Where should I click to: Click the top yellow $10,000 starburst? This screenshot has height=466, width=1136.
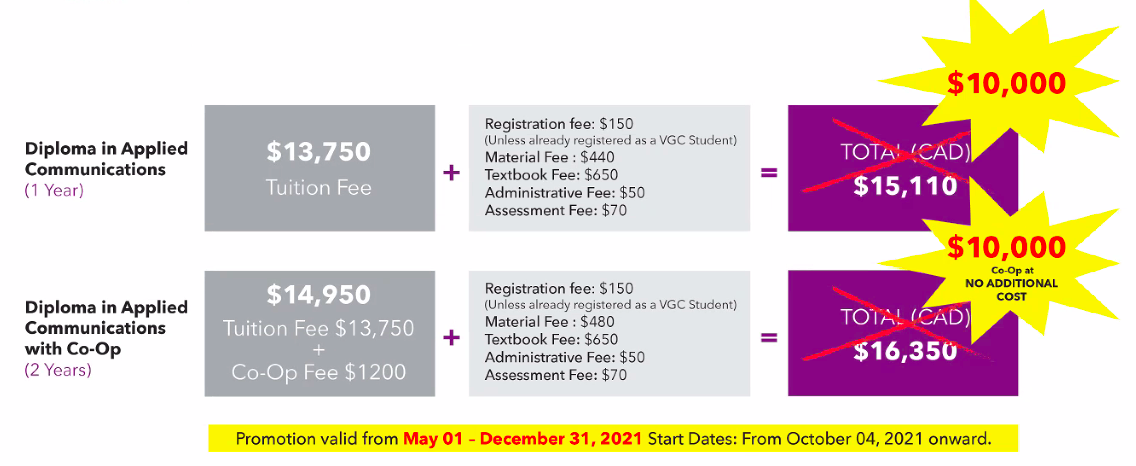(1007, 83)
